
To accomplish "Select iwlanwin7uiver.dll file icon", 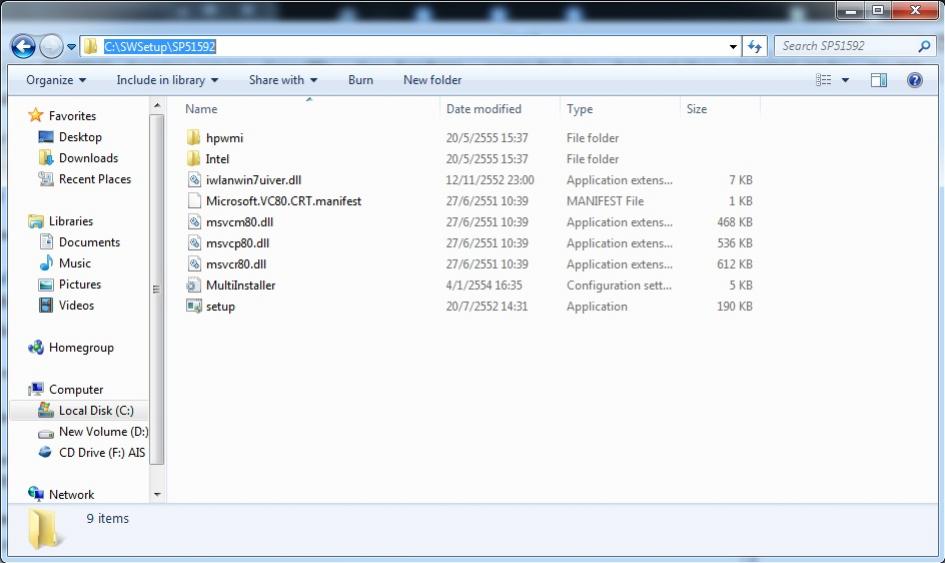I will [193, 180].
